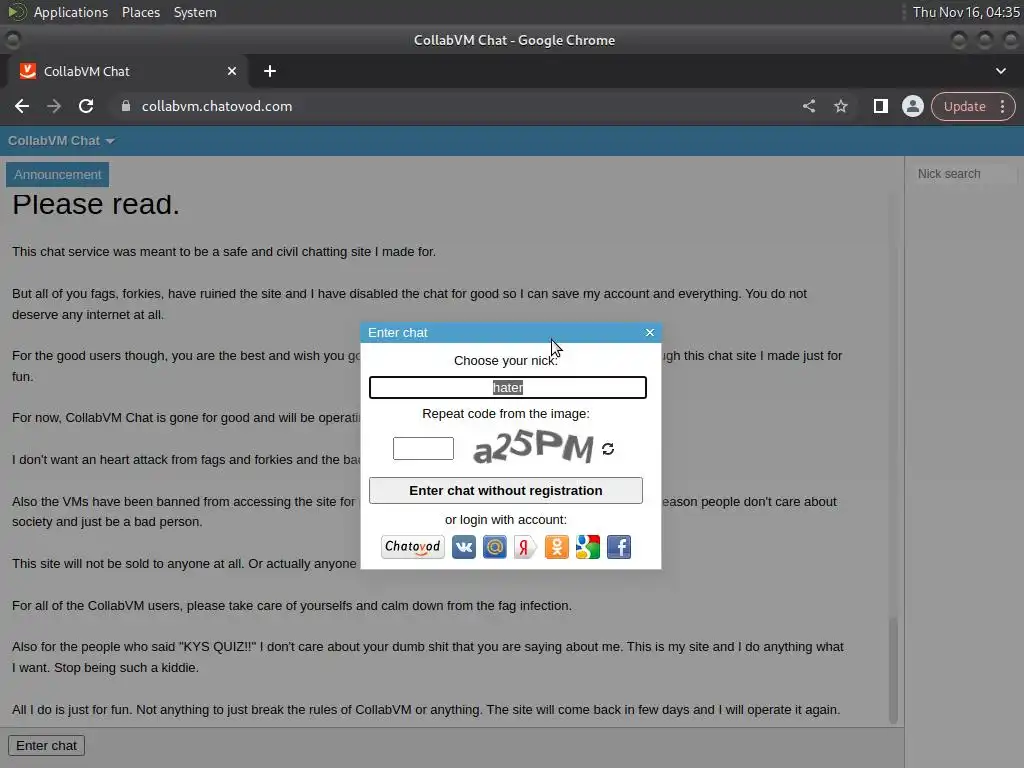The height and width of the screenshot is (768, 1024).
Task: Log in with the Mail.ru @ icon
Action: (x=495, y=547)
